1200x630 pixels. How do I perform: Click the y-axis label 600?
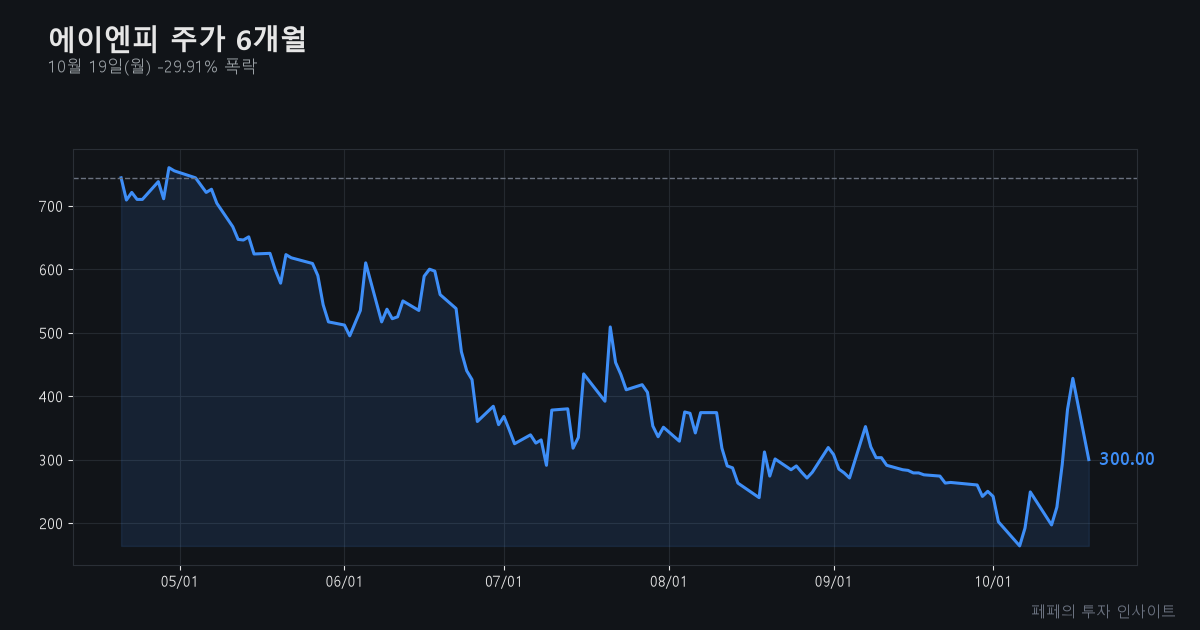coord(53,270)
